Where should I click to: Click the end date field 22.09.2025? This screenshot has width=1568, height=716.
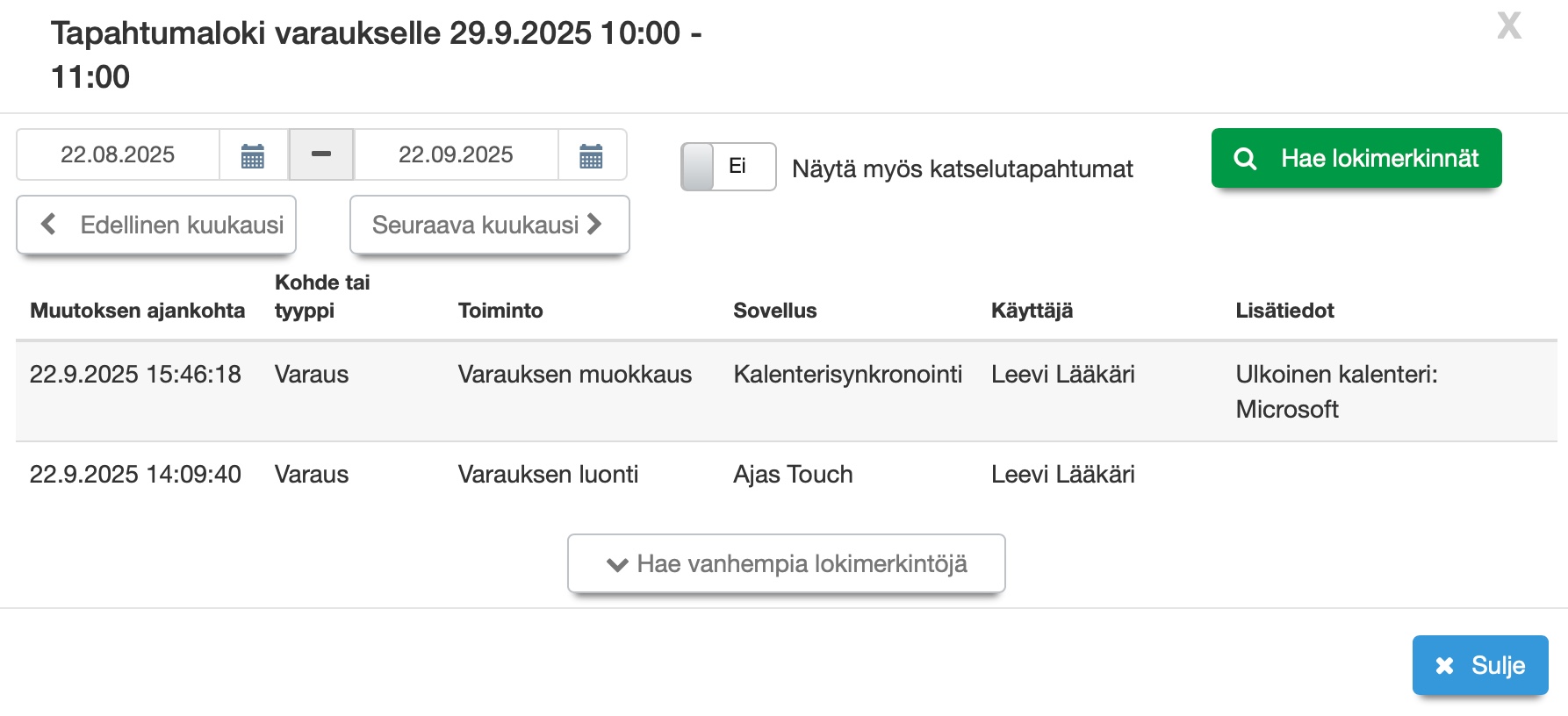pyautogui.click(x=456, y=154)
